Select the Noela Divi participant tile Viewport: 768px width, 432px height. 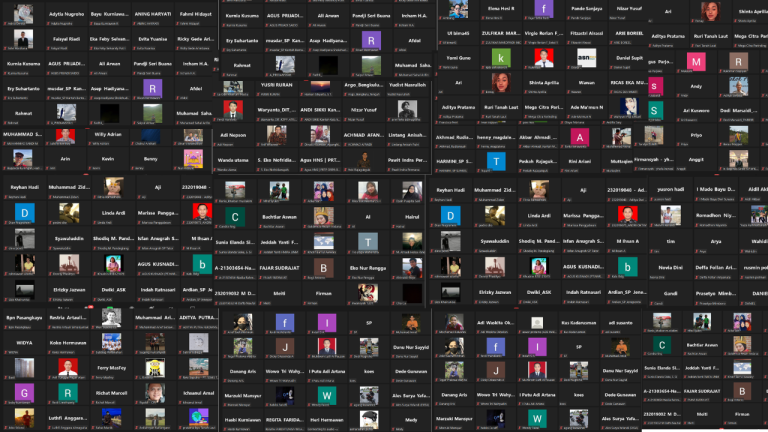click(x=668, y=267)
